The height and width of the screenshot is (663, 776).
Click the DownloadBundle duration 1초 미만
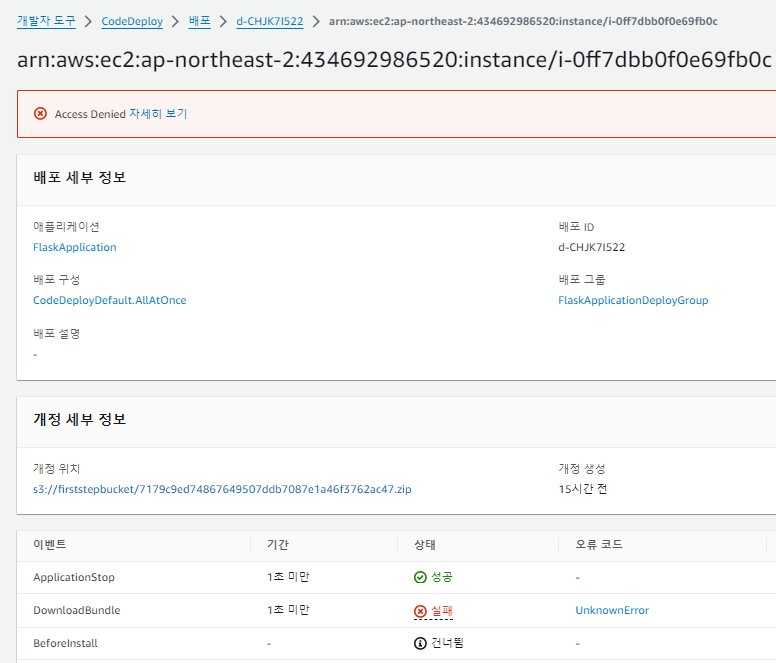click(288, 610)
